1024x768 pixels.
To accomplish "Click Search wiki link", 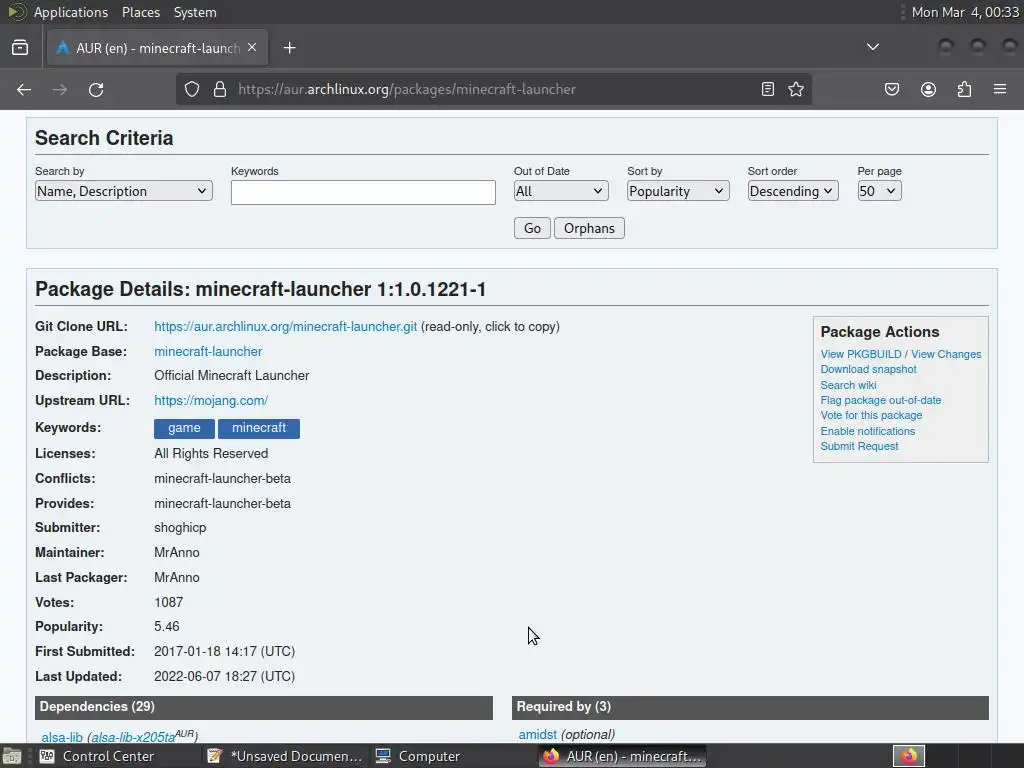I will click(848, 385).
